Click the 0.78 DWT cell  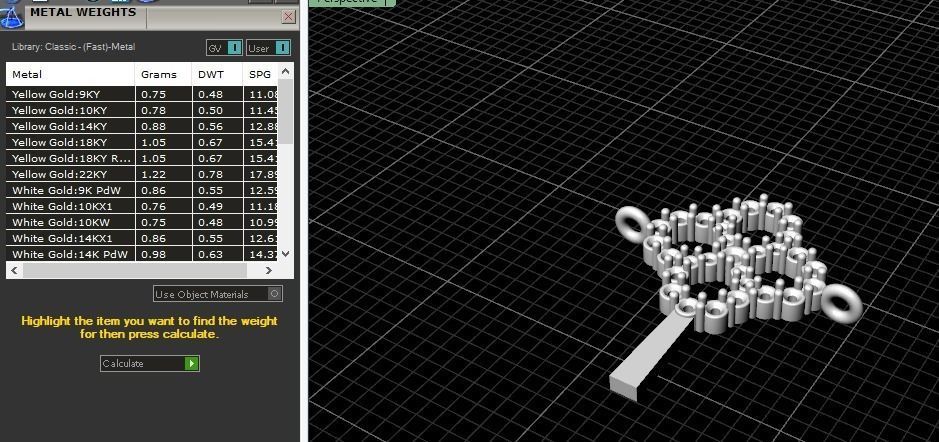coord(217,174)
